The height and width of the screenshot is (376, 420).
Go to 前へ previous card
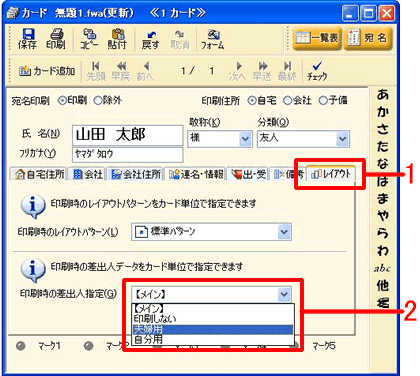pos(145,71)
